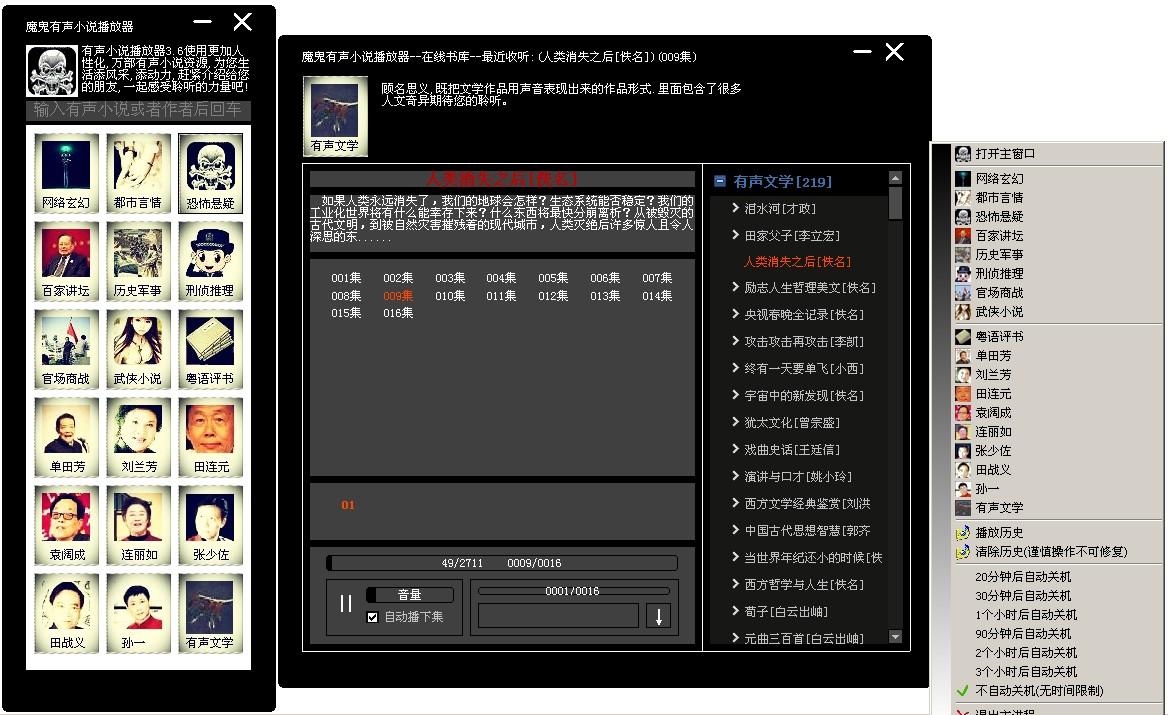Select the highlighted 009集 episode
The width and height of the screenshot is (1168, 715).
399,296
